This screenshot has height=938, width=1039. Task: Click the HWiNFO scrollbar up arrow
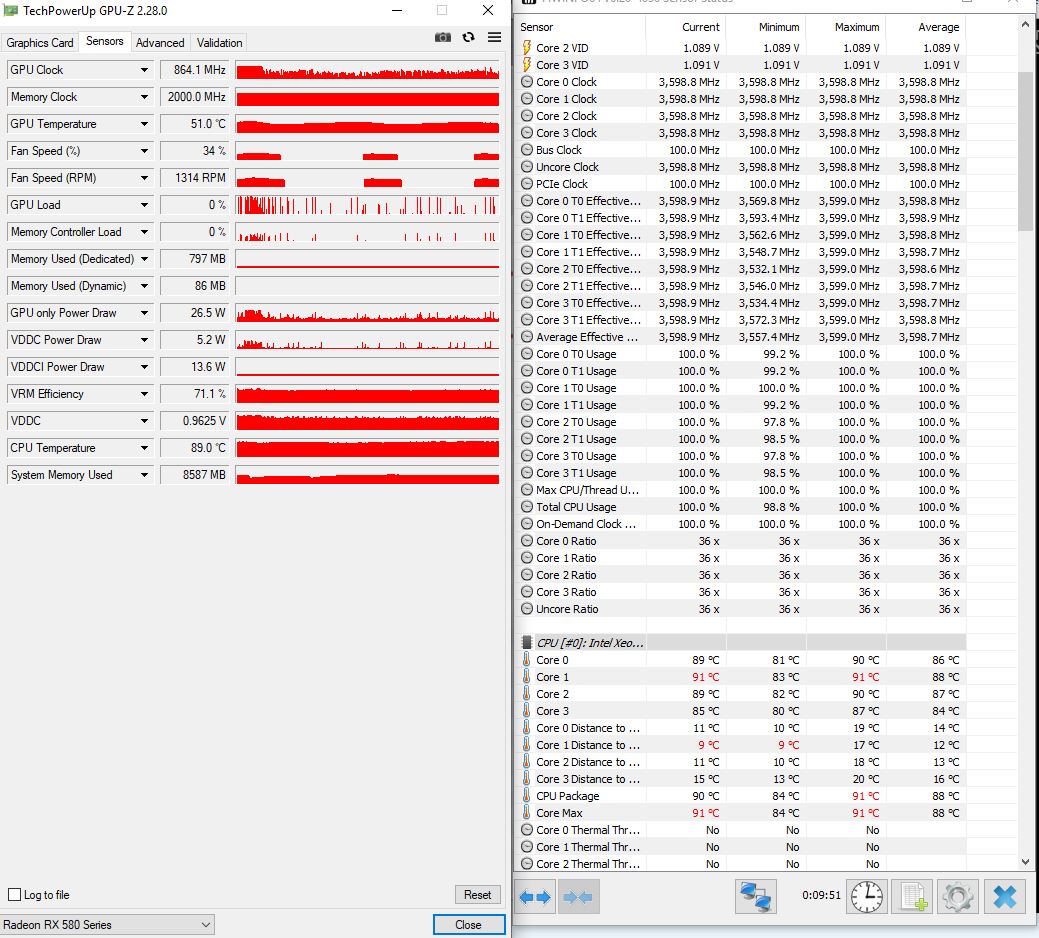(x=1025, y=25)
